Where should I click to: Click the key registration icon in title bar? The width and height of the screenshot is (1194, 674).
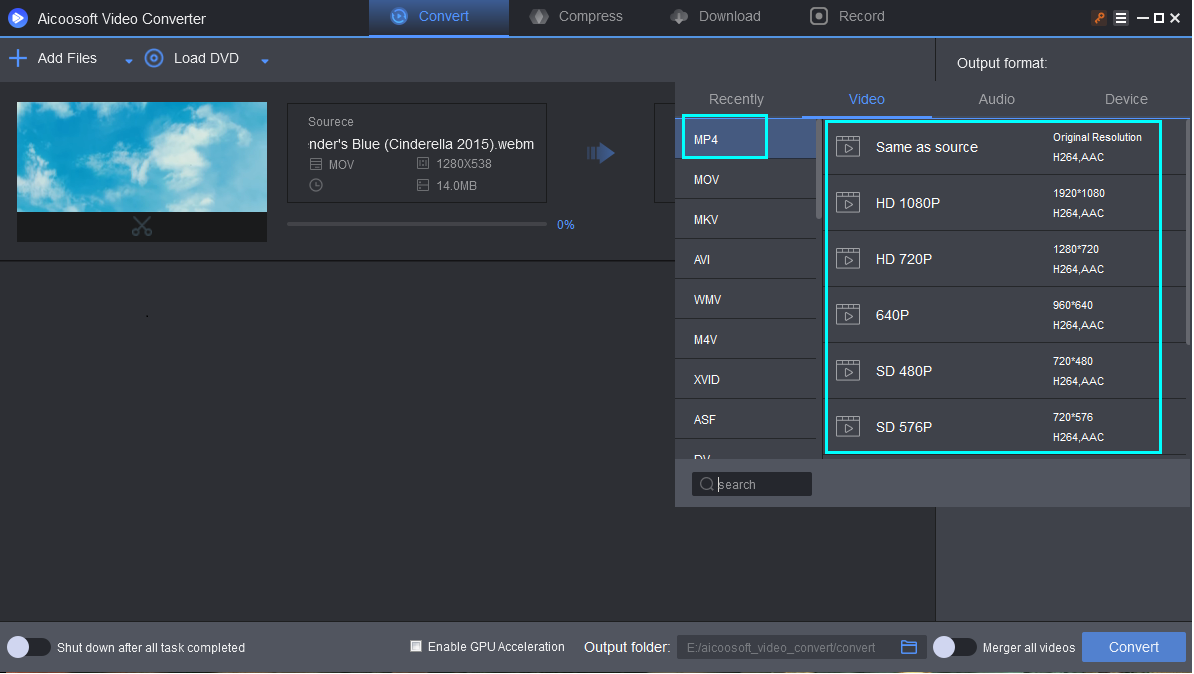(1099, 18)
